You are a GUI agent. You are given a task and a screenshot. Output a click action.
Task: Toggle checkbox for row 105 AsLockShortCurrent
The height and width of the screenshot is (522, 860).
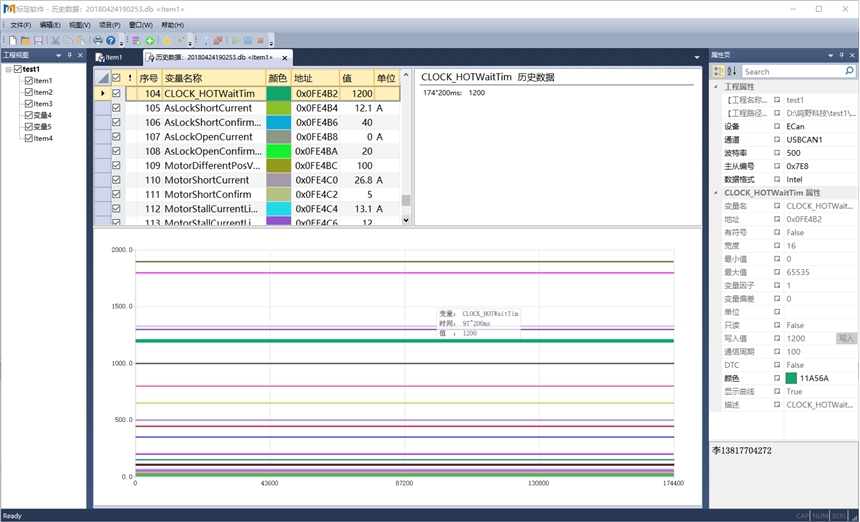click(117, 108)
